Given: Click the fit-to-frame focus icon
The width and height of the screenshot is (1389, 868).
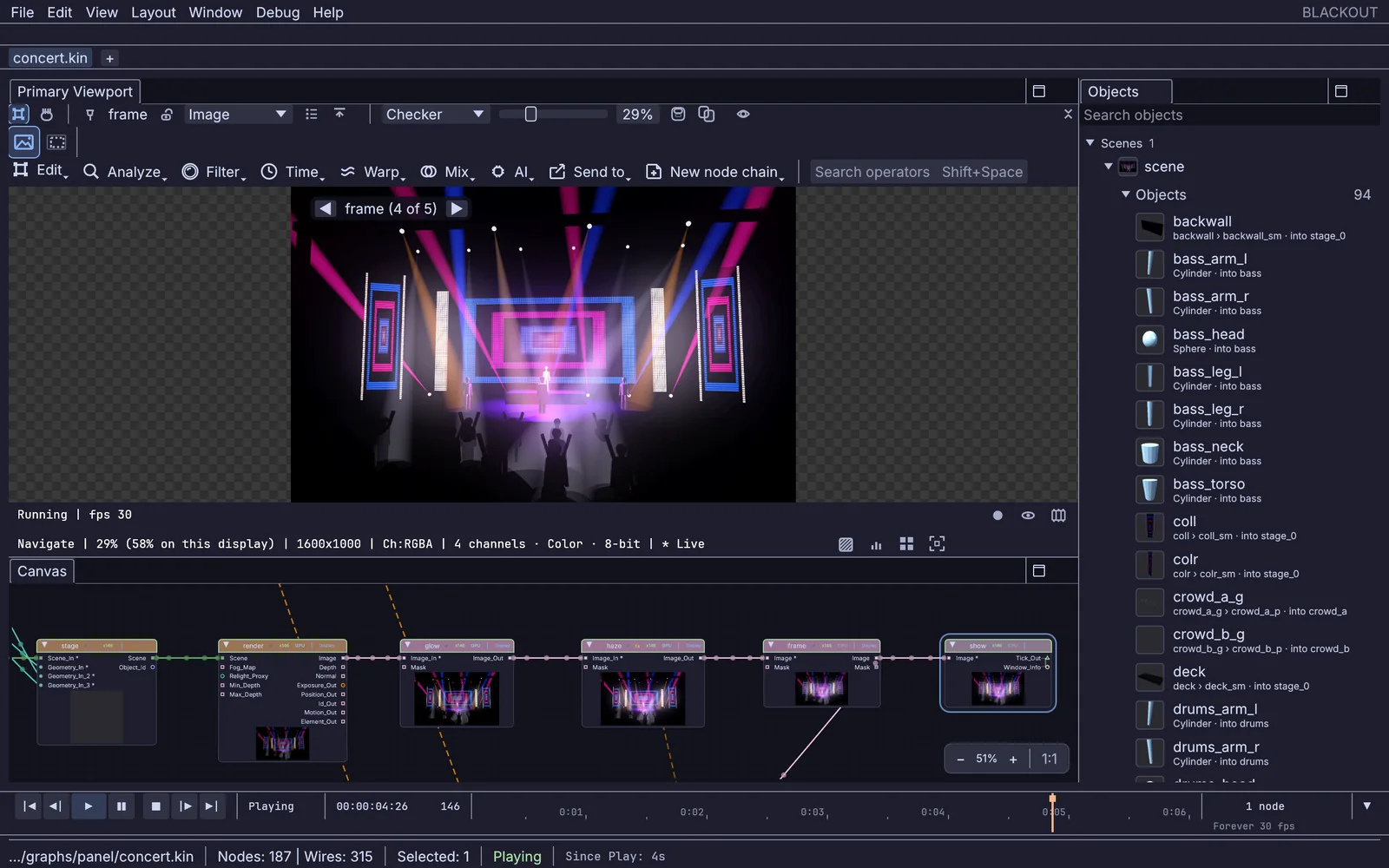Looking at the screenshot, I should pyautogui.click(x=937, y=543).
